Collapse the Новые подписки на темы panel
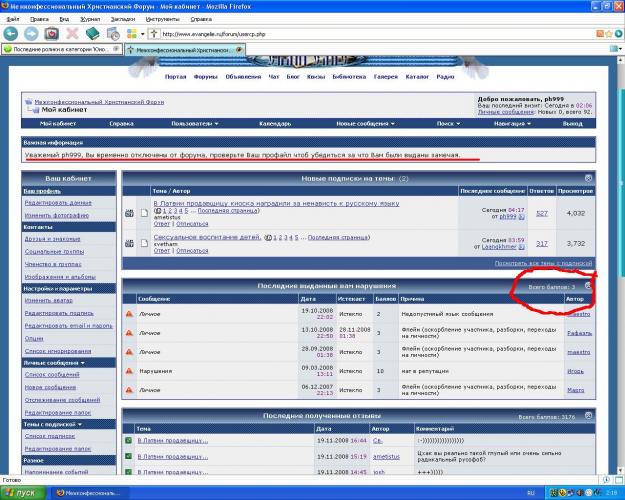This screenshot has width=625, height=500. pos(588,178)
